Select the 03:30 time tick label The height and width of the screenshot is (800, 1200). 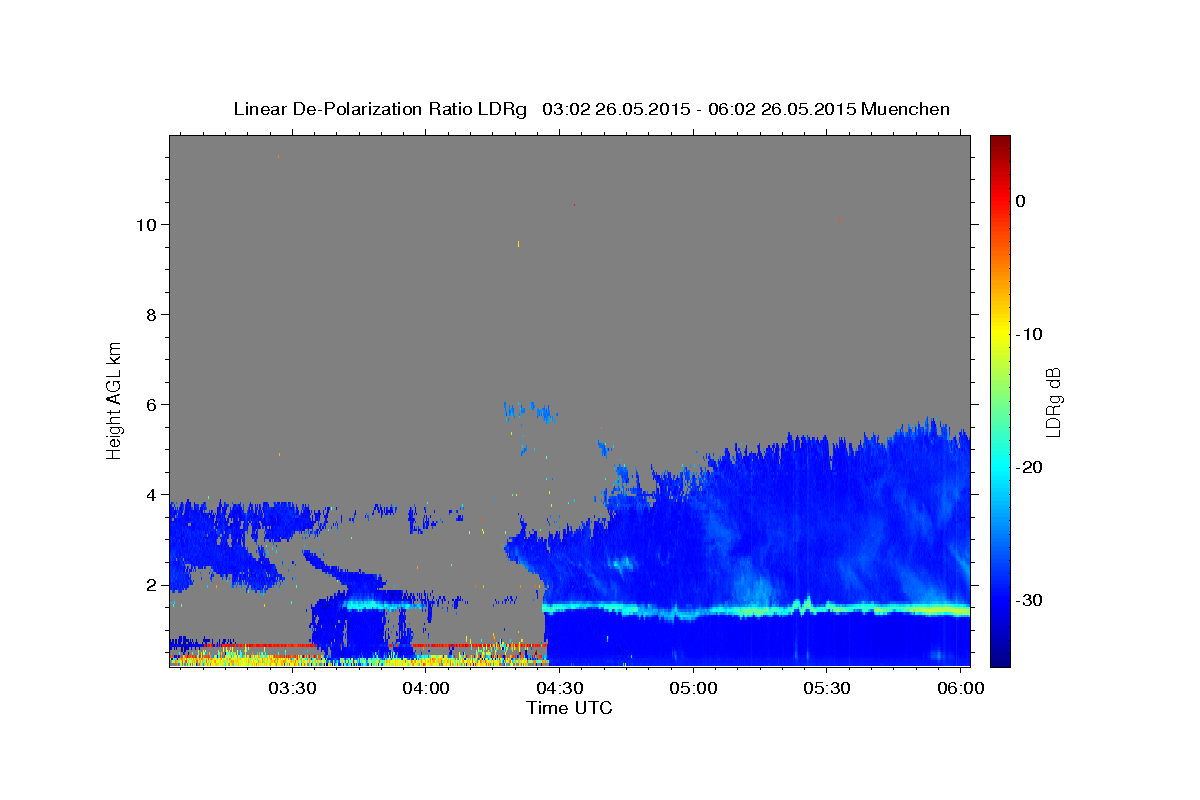click(x=292, y=688)
